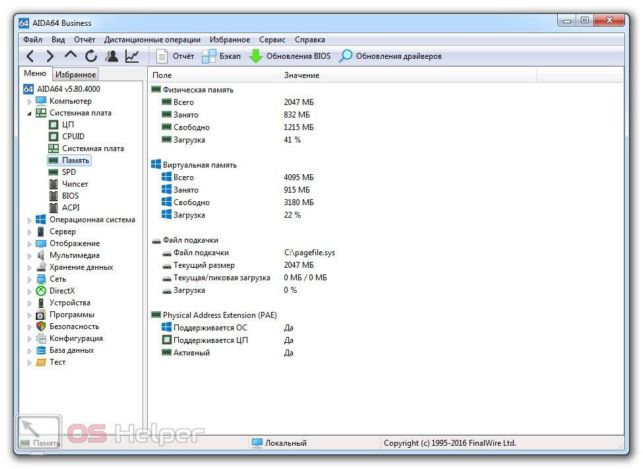Select the C:\pagefile.sys value

[x=309, y=253]
